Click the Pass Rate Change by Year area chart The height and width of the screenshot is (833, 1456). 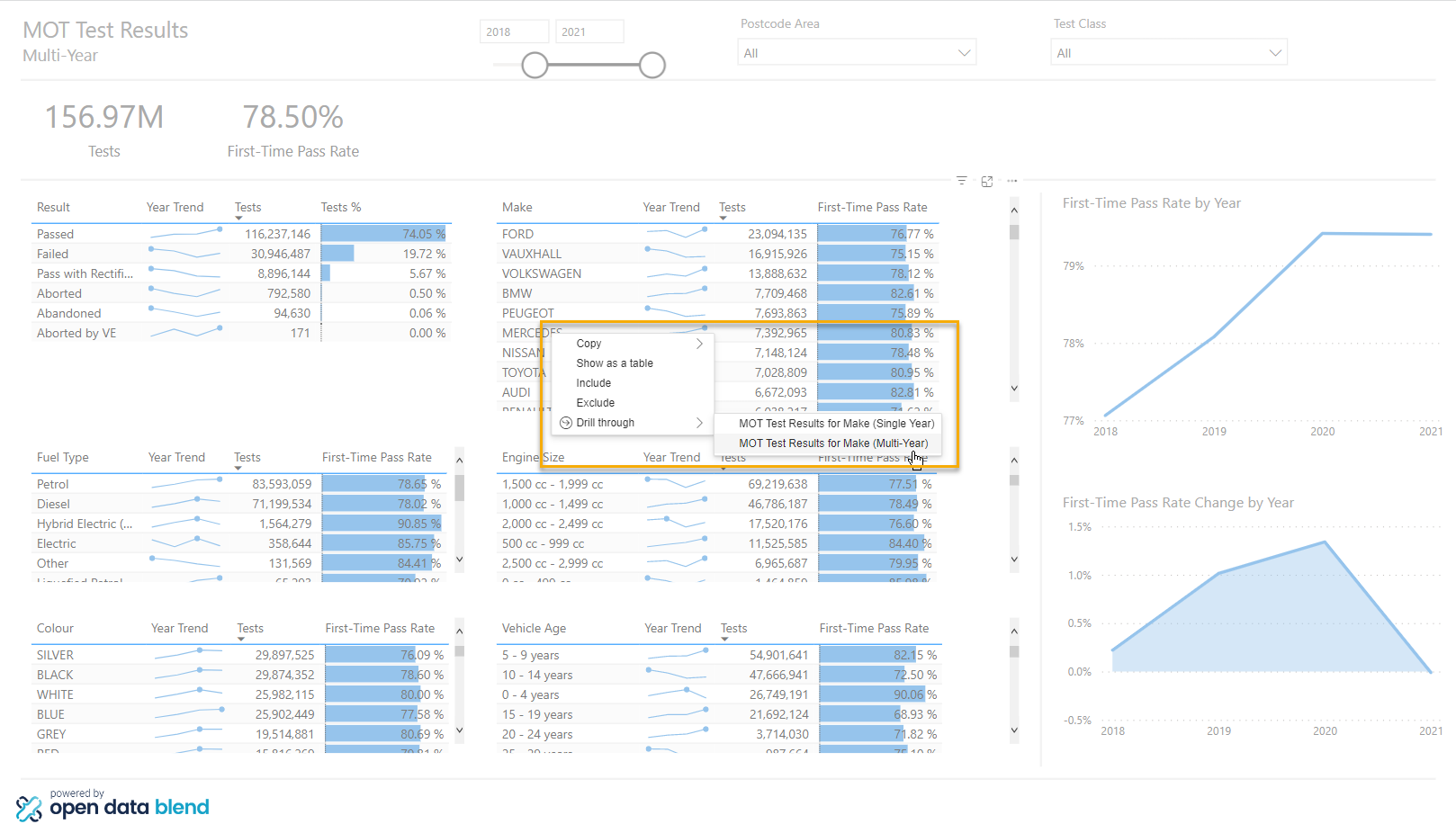click(1272, 607)
